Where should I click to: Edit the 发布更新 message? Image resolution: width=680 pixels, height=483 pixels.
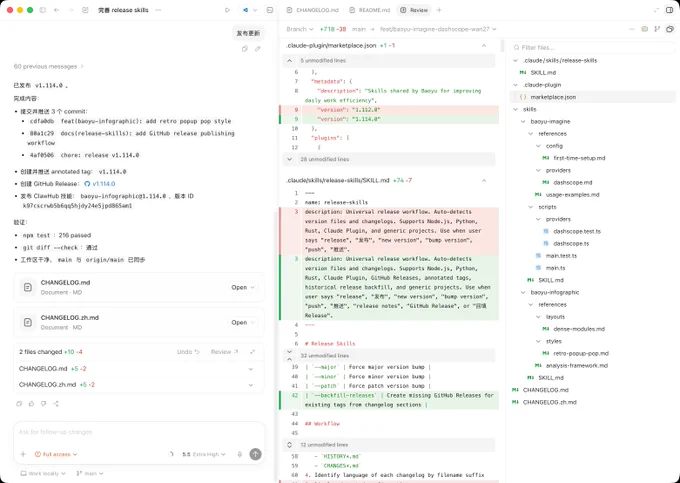258,49
